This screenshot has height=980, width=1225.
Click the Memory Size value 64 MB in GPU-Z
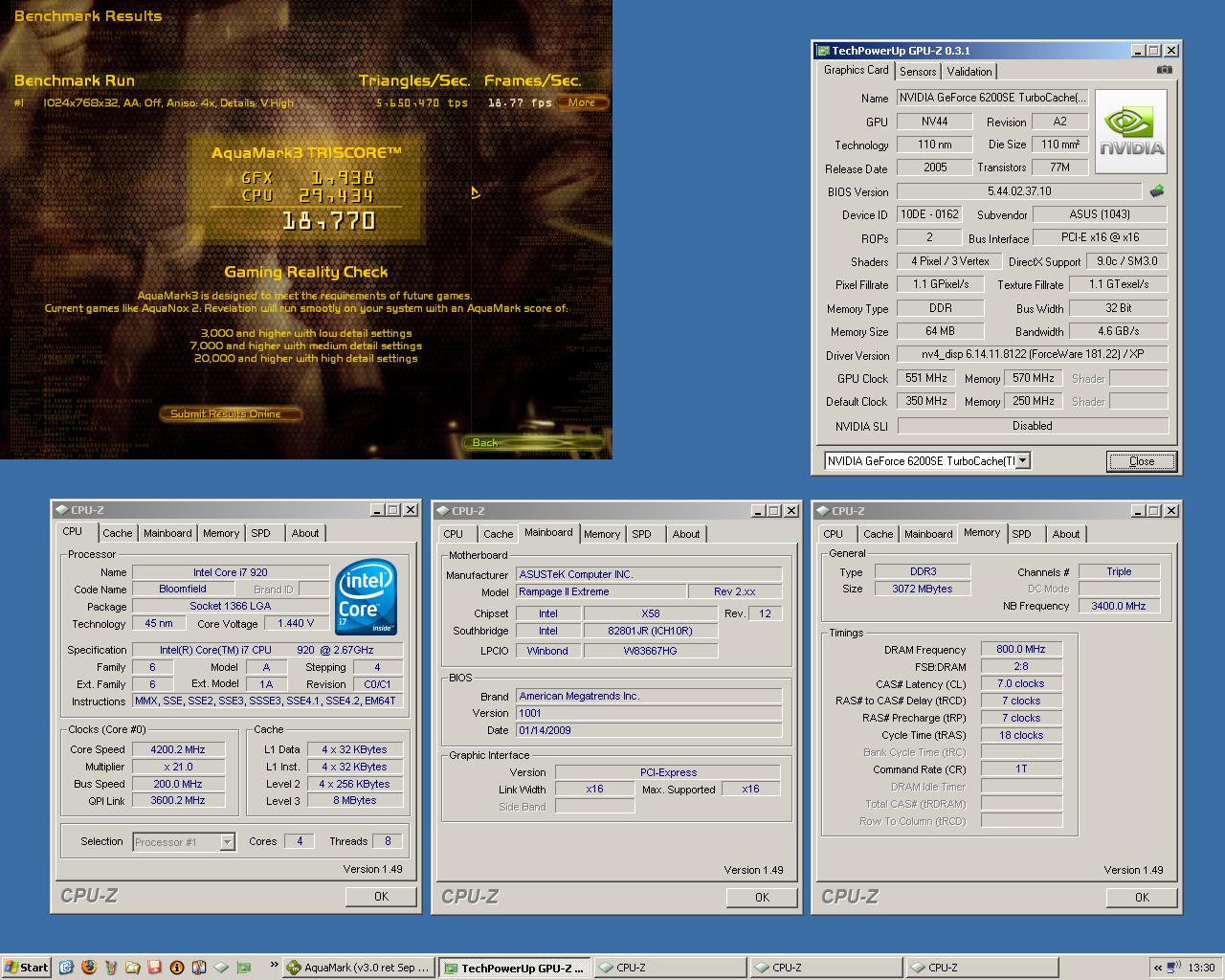[x=940, y=331]
